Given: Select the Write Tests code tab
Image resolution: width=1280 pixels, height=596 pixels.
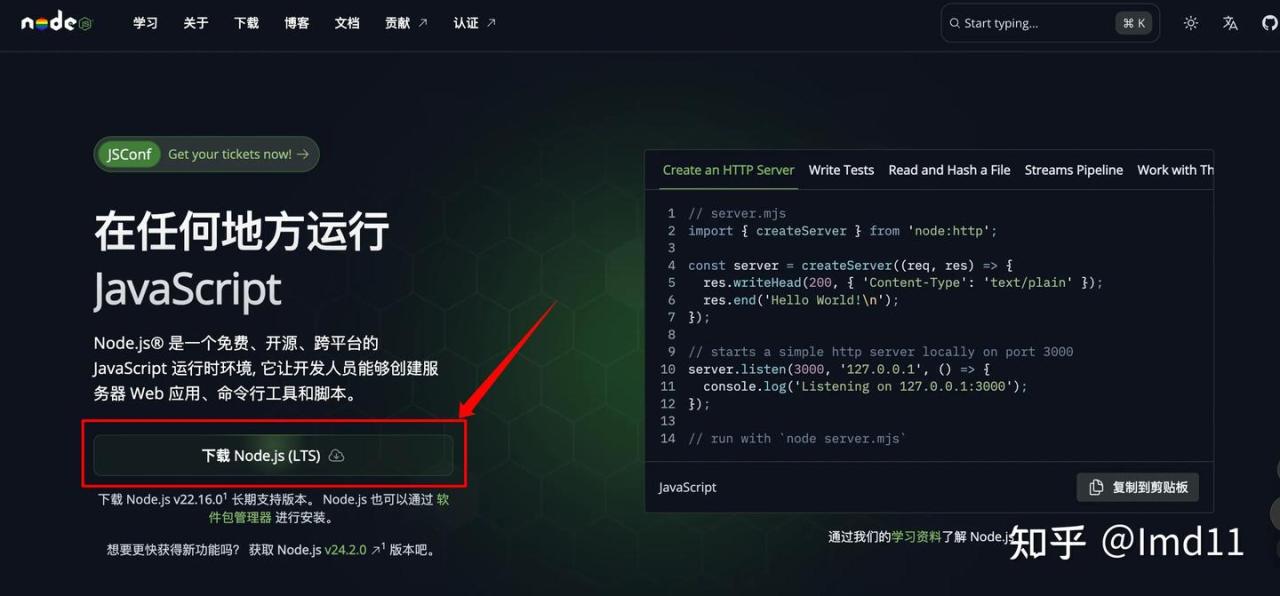Looking at the screenshot, I should (x=841, y=170).
